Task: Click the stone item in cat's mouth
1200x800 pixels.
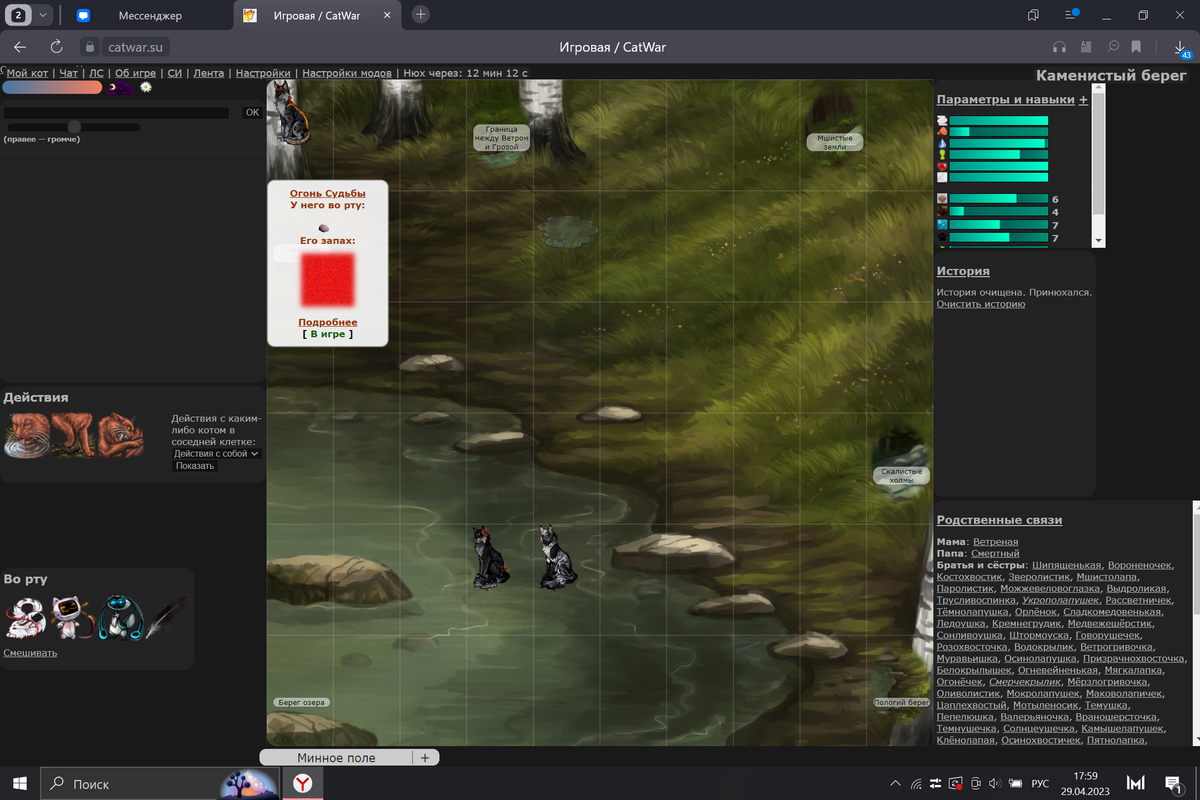Action: (323, 227)
